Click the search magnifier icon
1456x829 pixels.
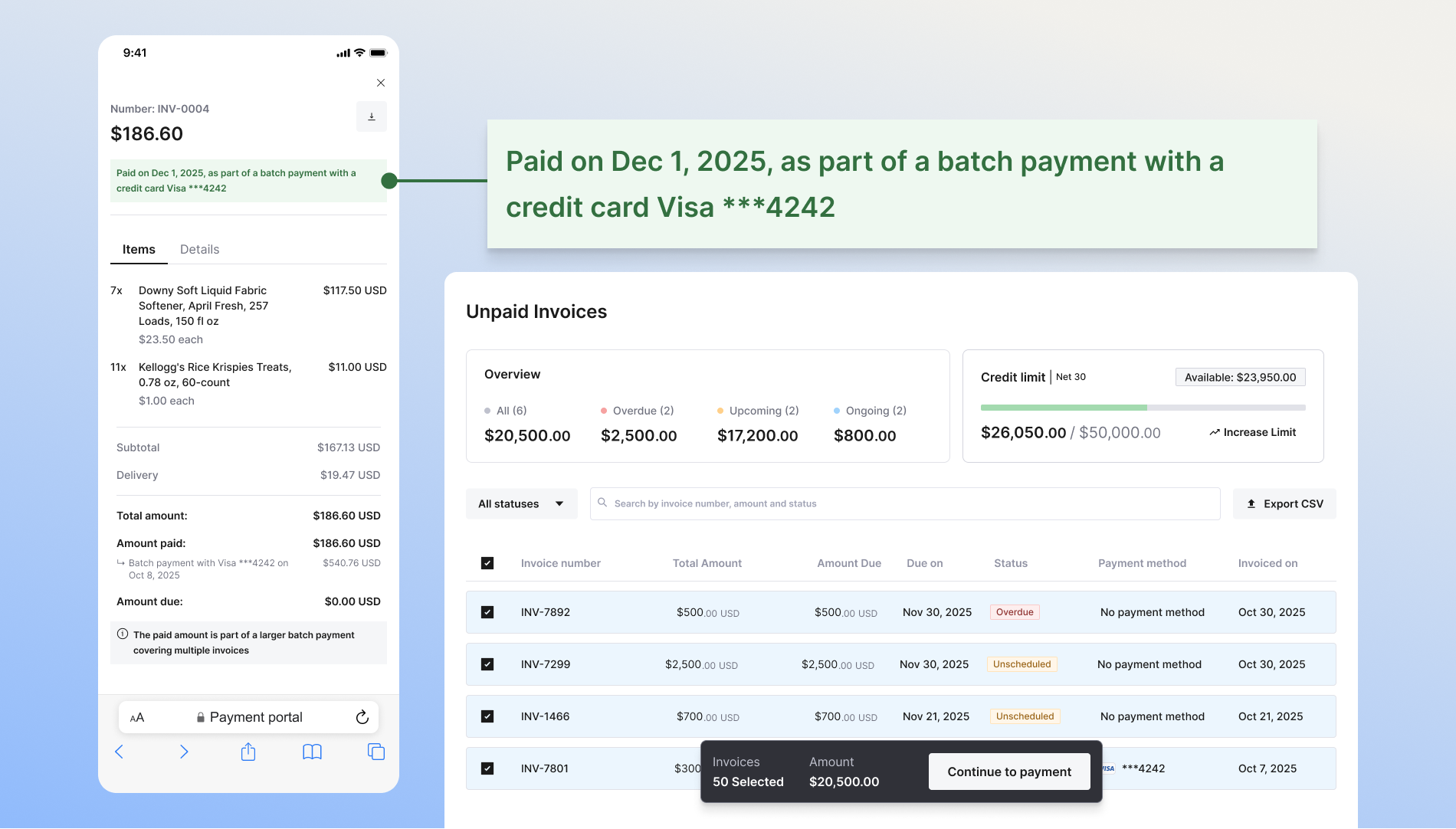point(602,503)
